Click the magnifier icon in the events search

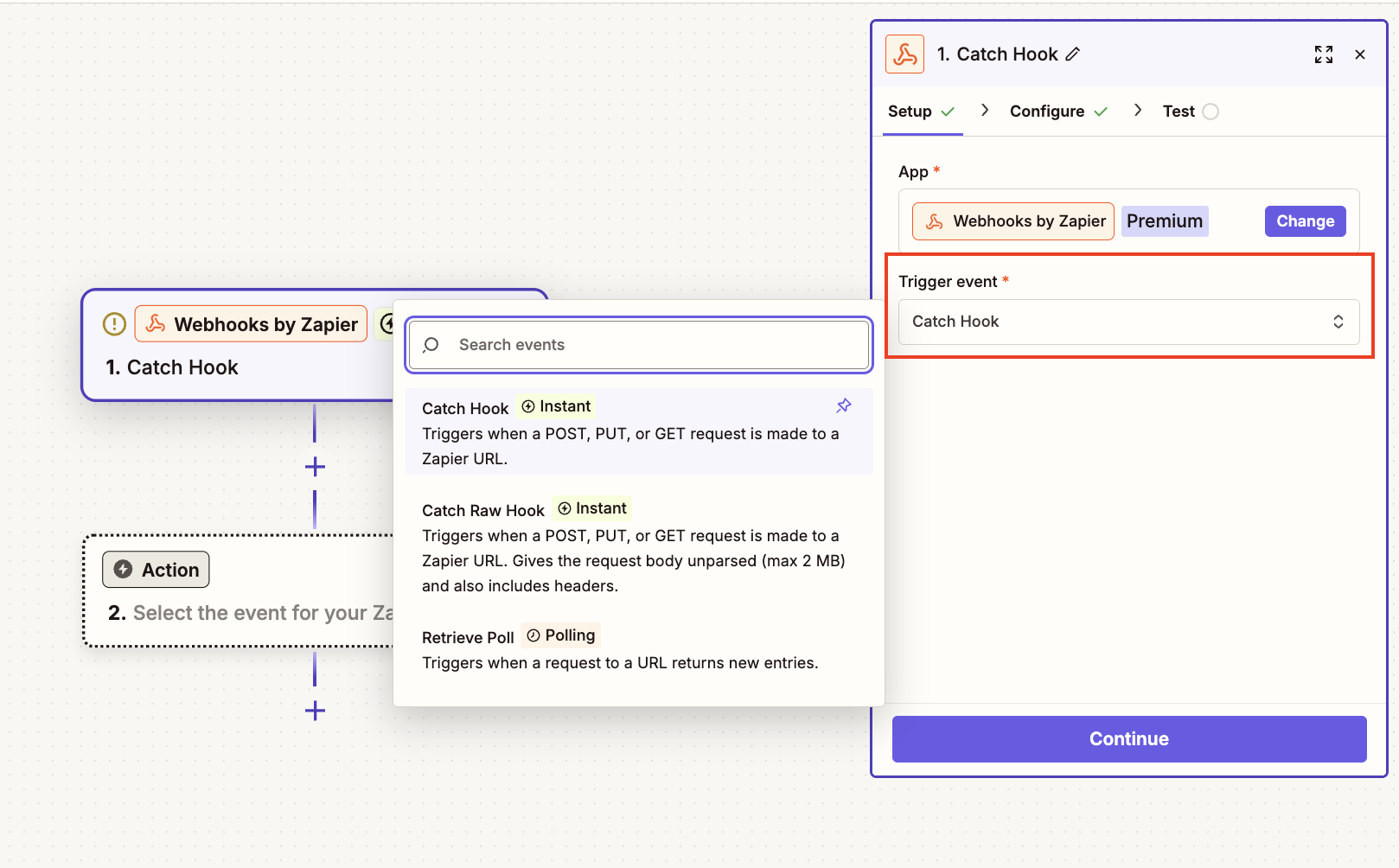(431, 345)
